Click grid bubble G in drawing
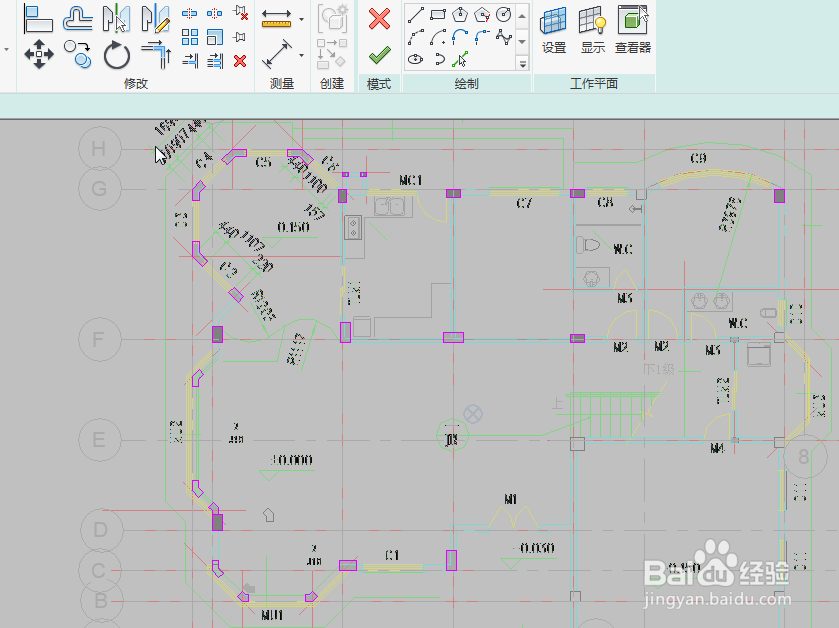The height and width of the screenshot is (628, 839). pos(100,188)
